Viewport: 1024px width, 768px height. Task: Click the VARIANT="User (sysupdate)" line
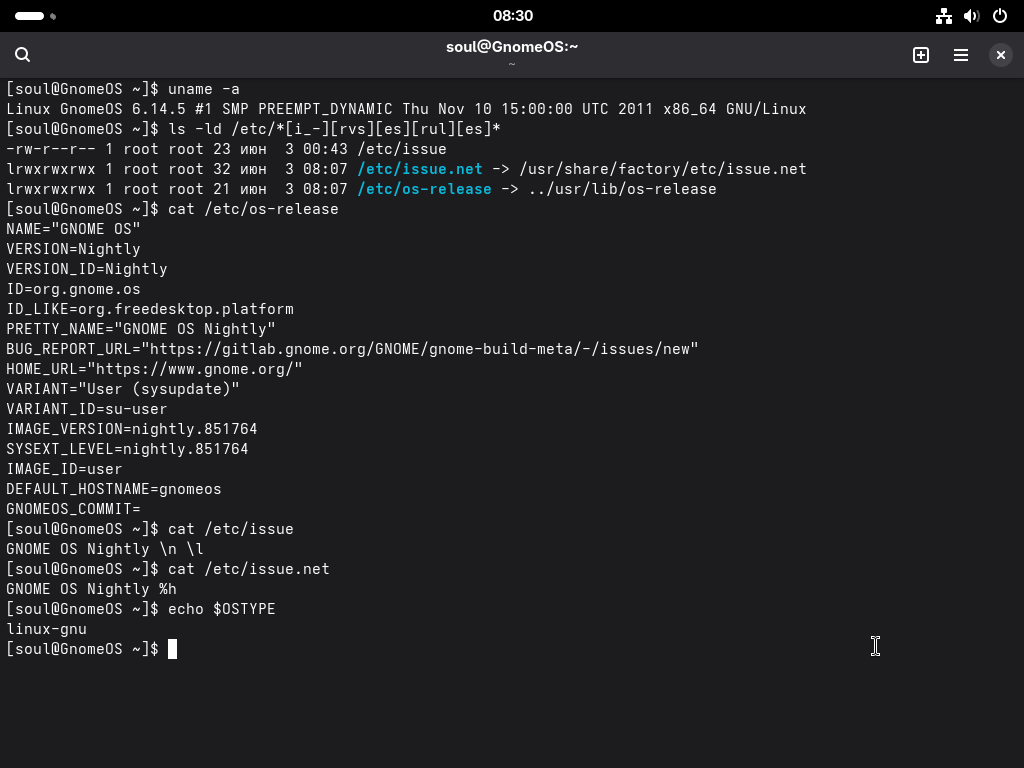pos(123,389)
